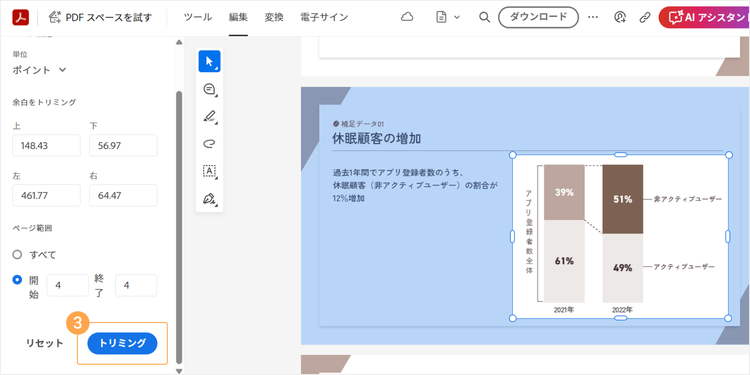Screen dimensions: 750x375
Task: Click the 61% chart segment
Action: [x=564, y=261]
